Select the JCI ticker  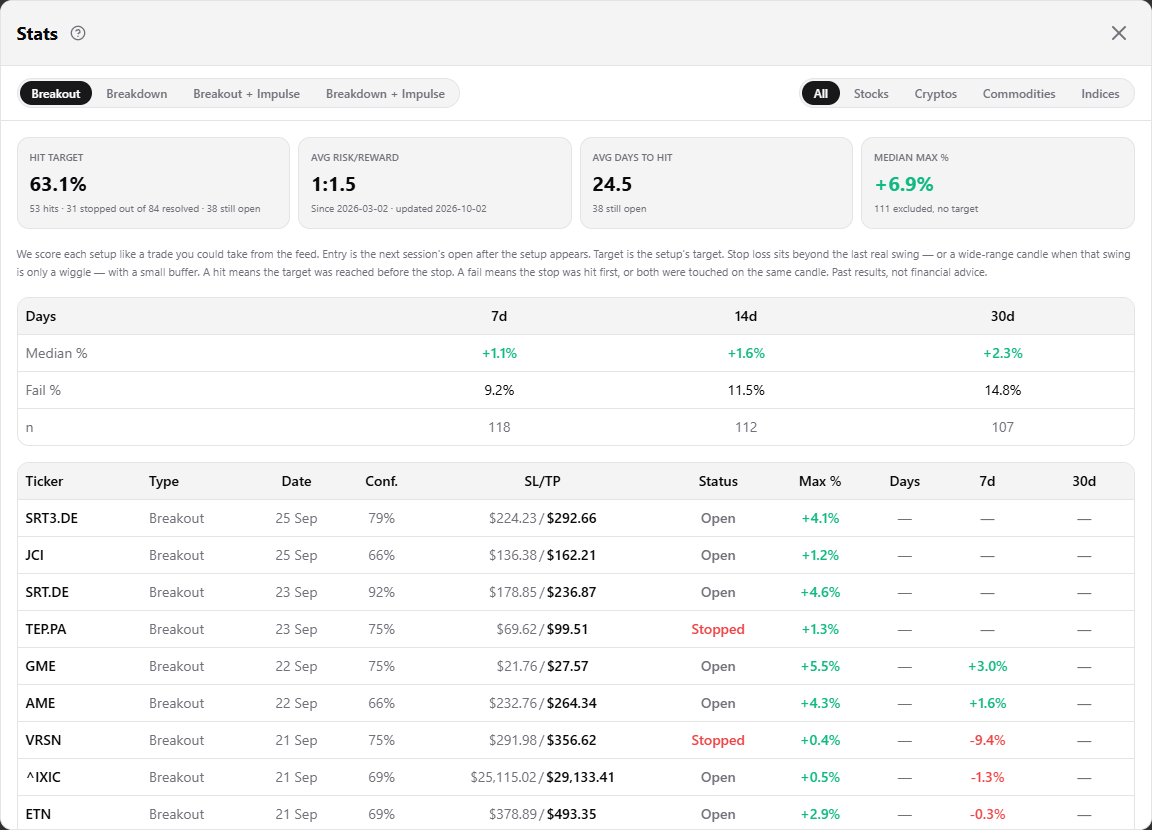35,555
